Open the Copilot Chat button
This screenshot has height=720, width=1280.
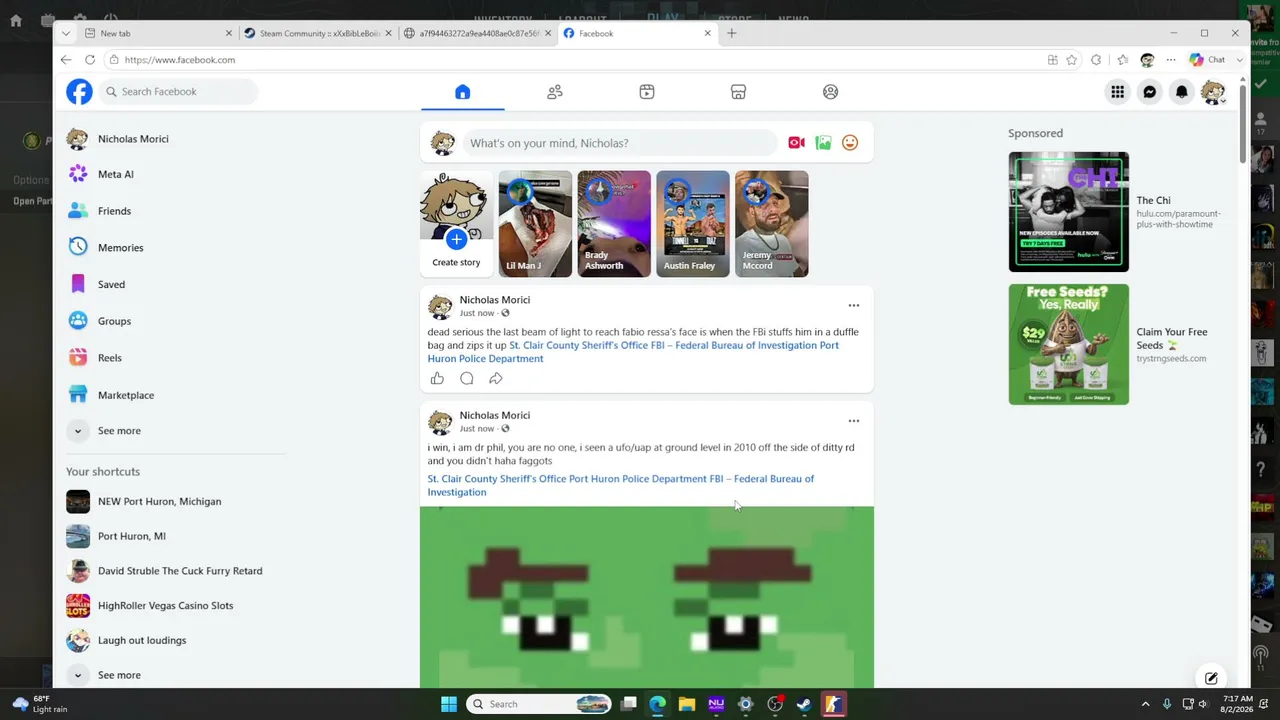coord(1207,60)
